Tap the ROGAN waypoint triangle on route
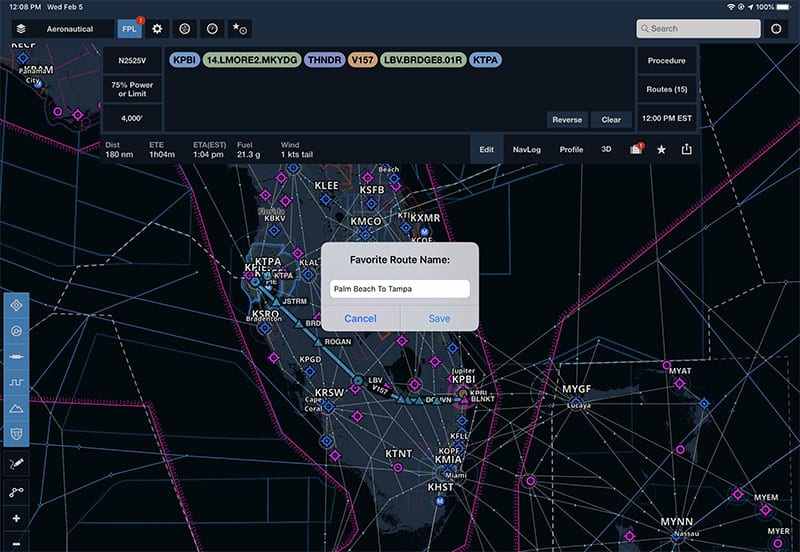This screenshot has width=800, height=552. pyautogui.click(x=318, y=342)
